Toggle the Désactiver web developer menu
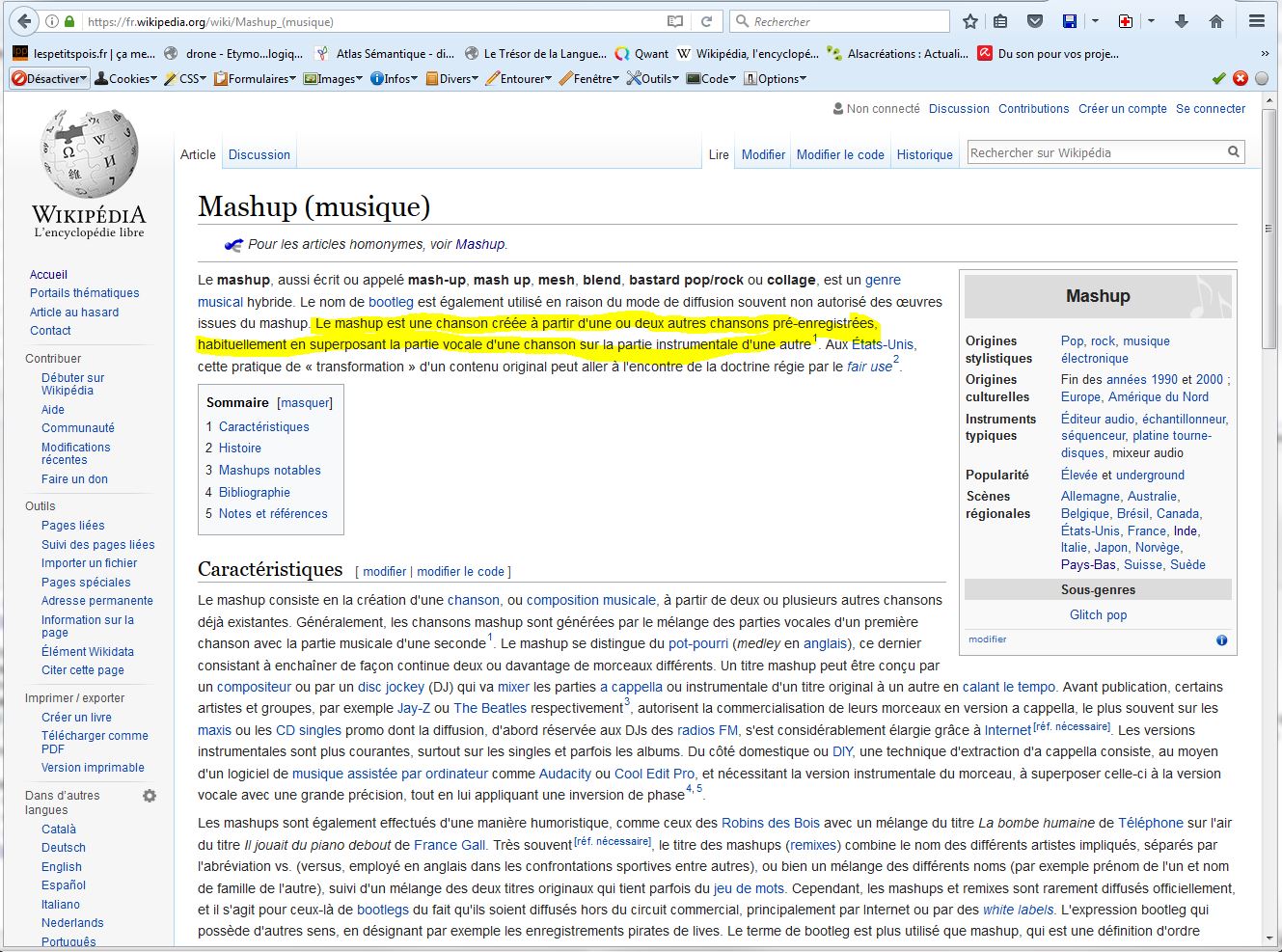This screenshot has height=952, width=1282. 50,79
